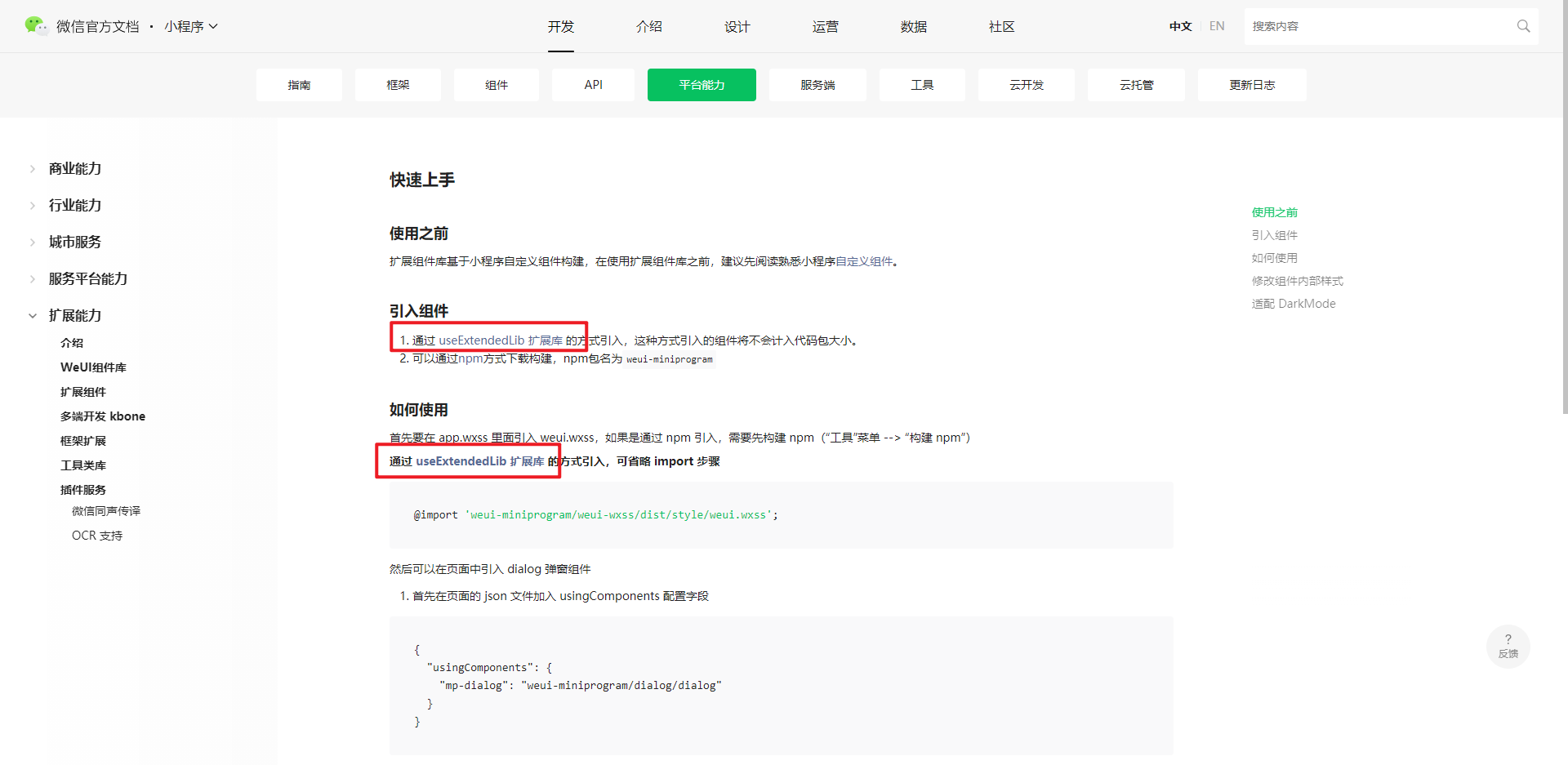Click the 微信官方文档 site title
This screenshot has height=765, width=1568.
point(98,26)
